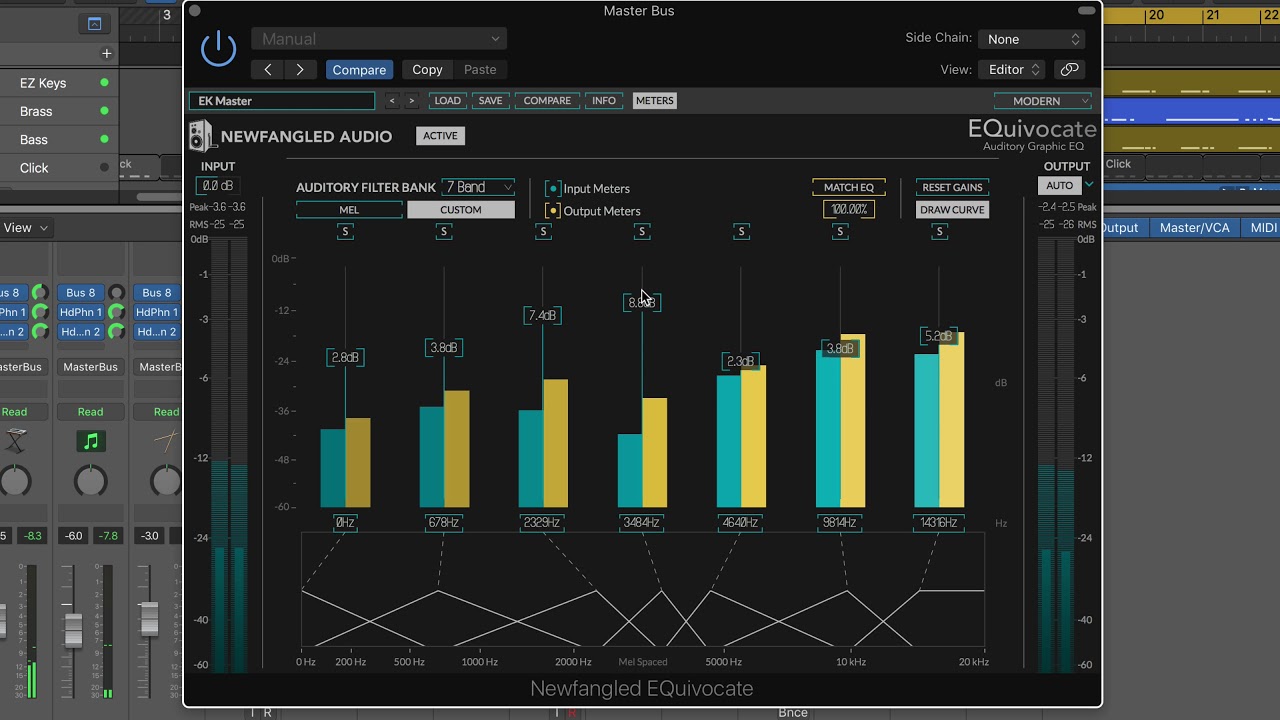Toggle the EZ Keys green enable dot
The width and height of the screenshot is (1280, 720).
pyautogui.click(x=104, y=83)
